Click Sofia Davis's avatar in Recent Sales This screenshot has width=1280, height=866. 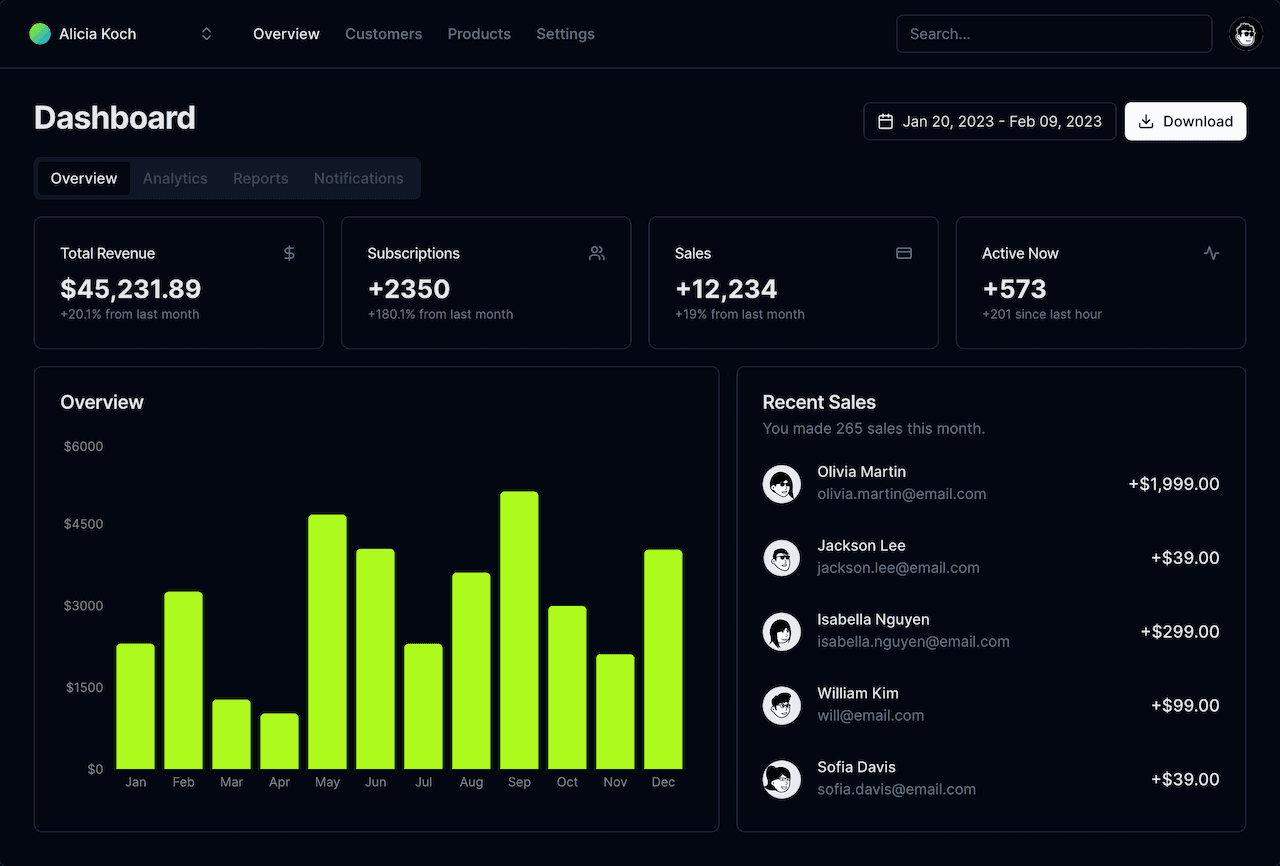tap(781, 779)
